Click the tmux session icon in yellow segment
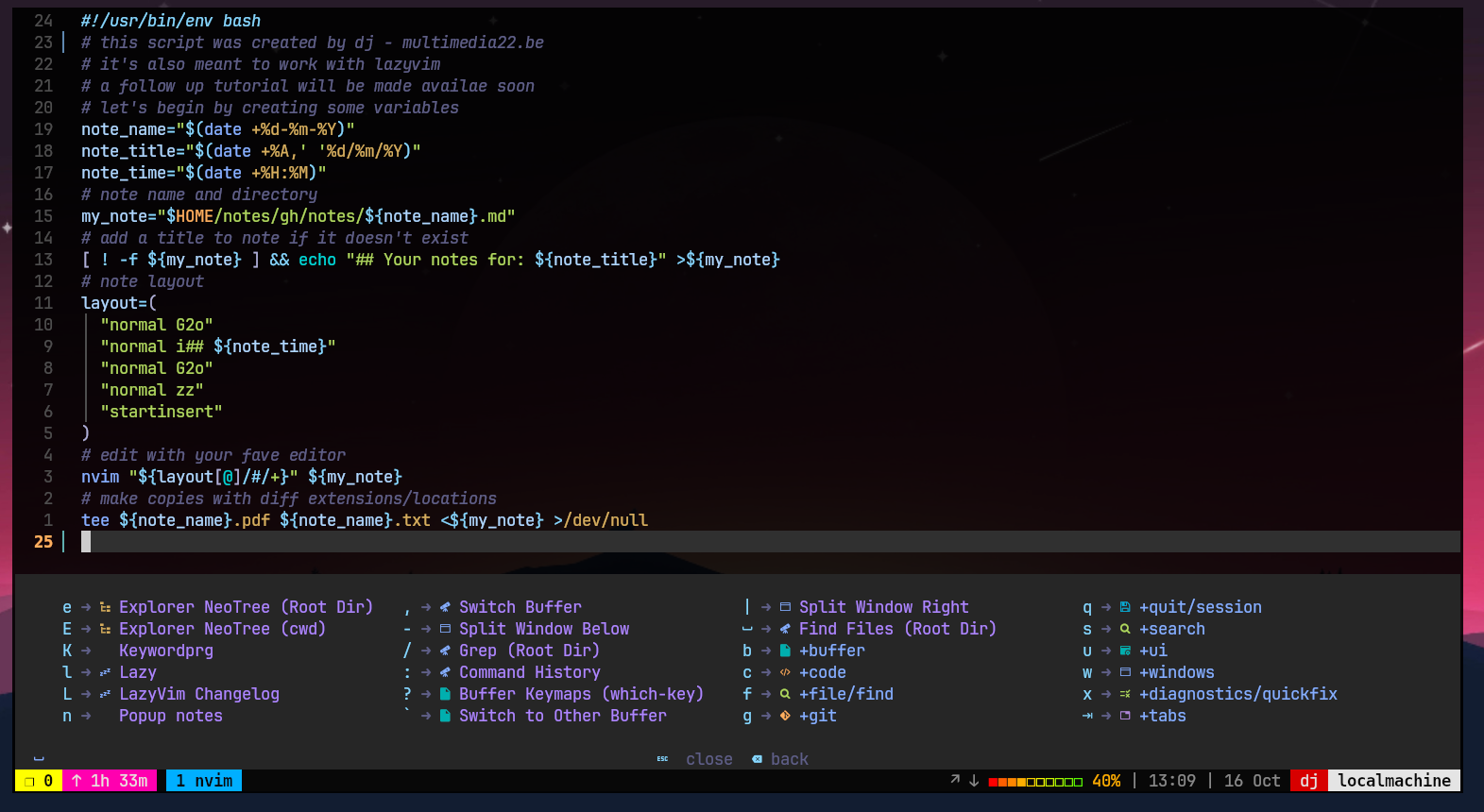Viewport: 1484px width, 812px height. point(29,781)
